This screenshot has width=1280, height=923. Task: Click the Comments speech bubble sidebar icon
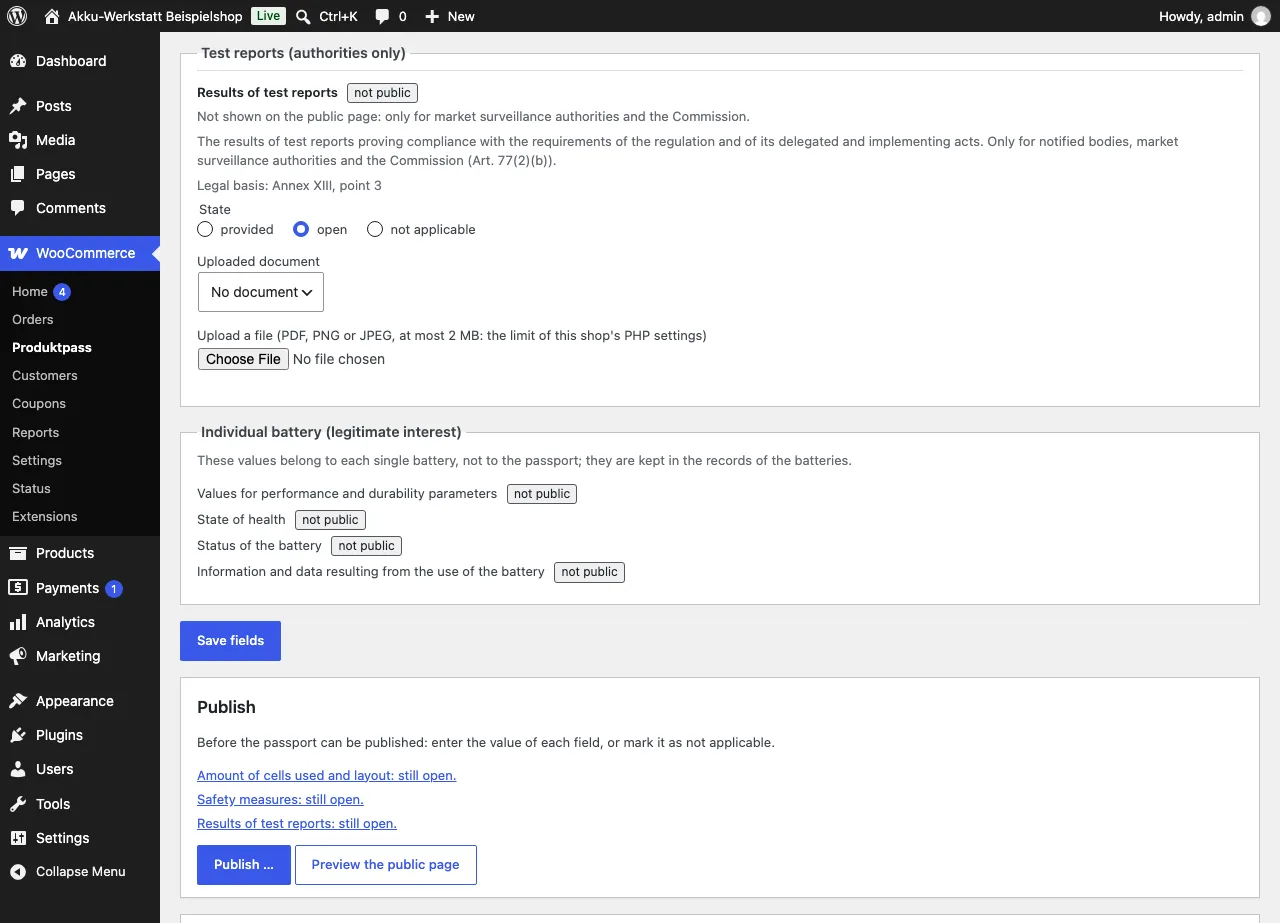18,208
